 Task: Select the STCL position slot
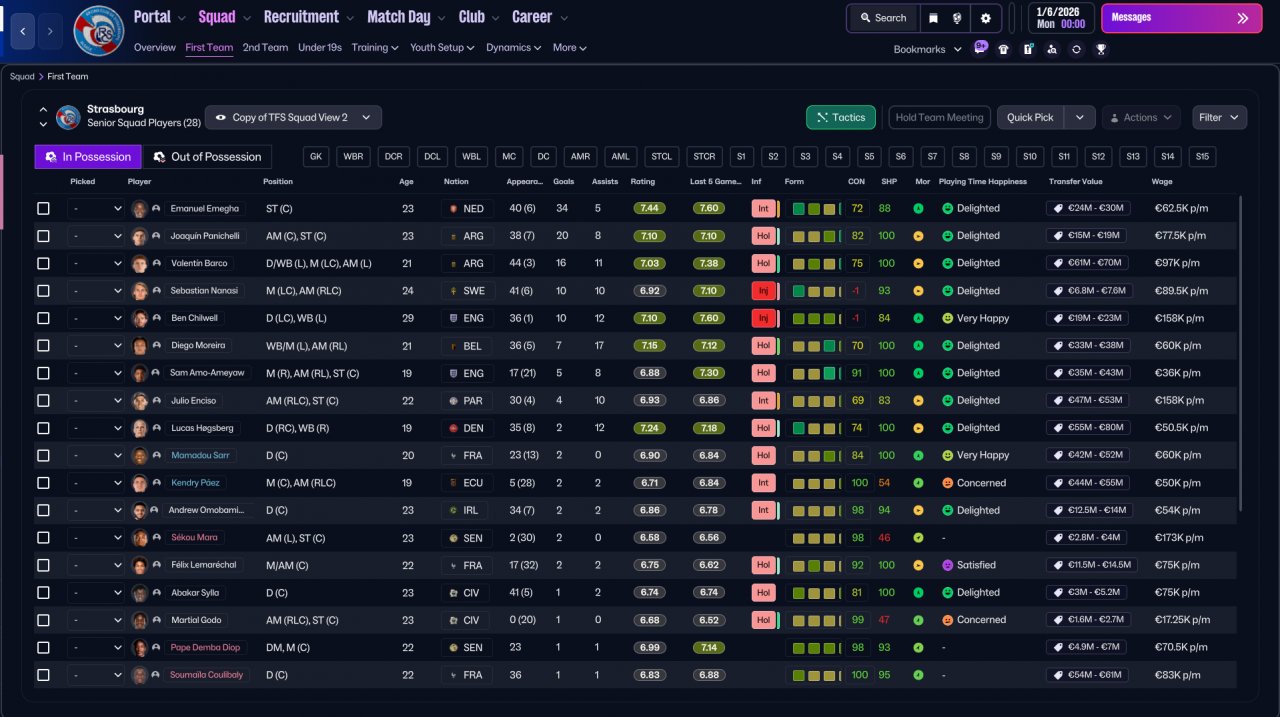pyautogui.click(x=661, y=157)
